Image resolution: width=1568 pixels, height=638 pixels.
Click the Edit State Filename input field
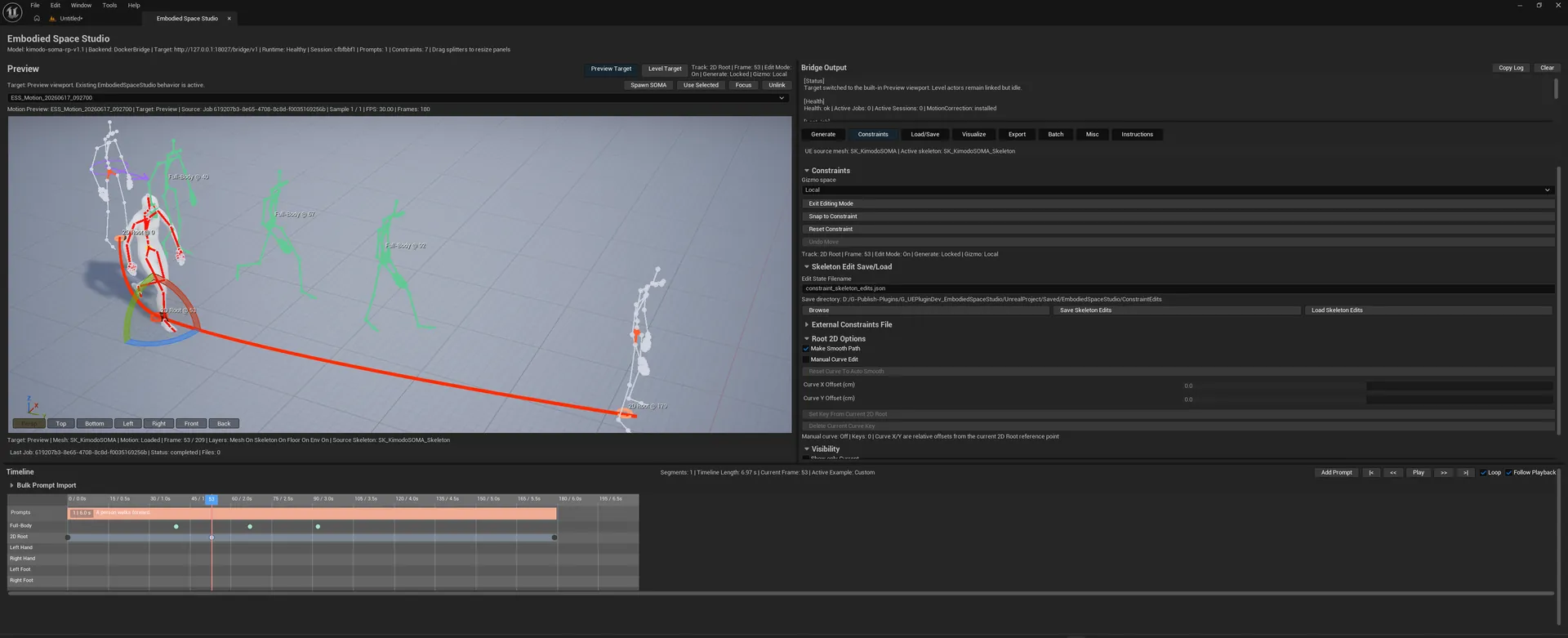tap(1178, 288)
